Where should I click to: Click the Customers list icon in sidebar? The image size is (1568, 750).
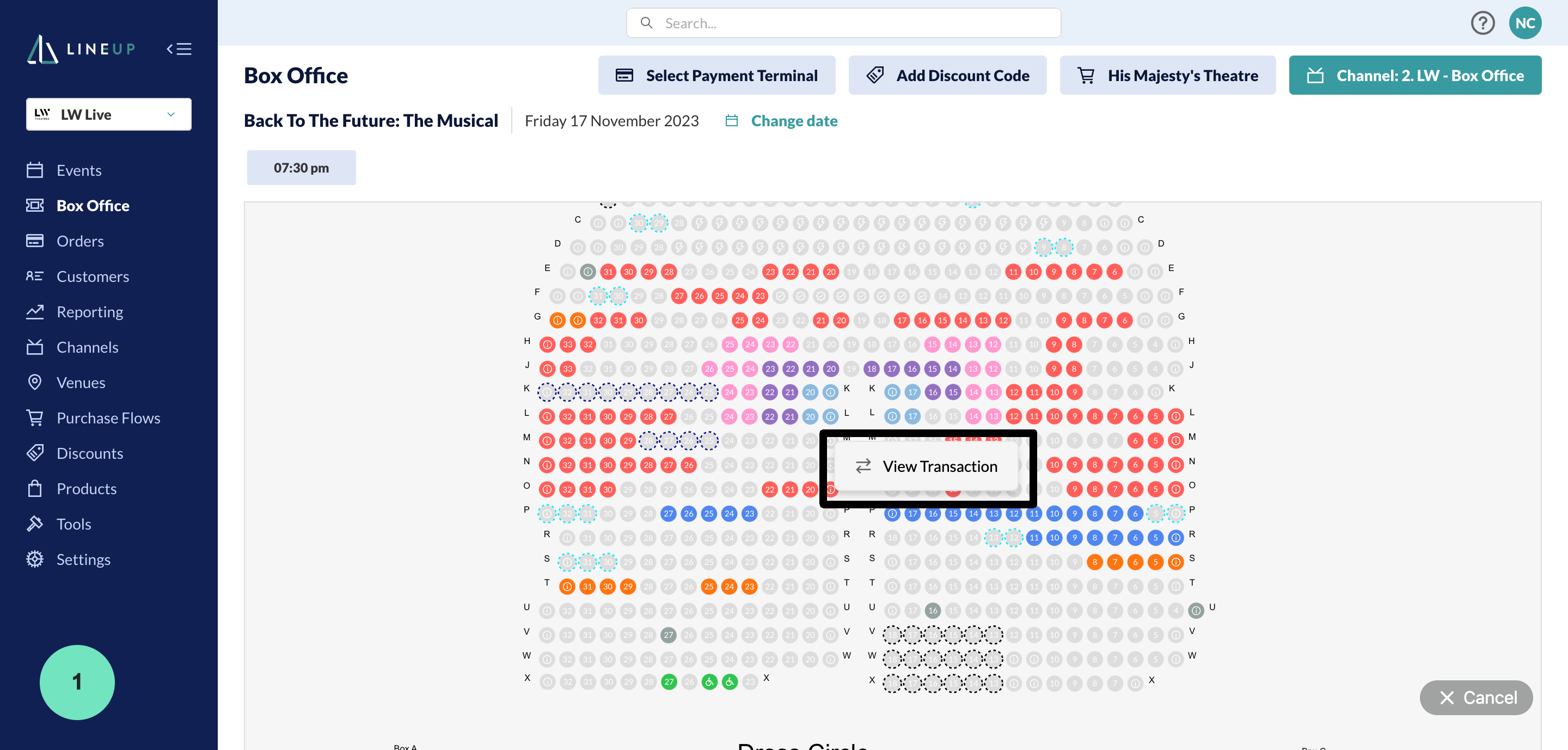tap(35, 275)
